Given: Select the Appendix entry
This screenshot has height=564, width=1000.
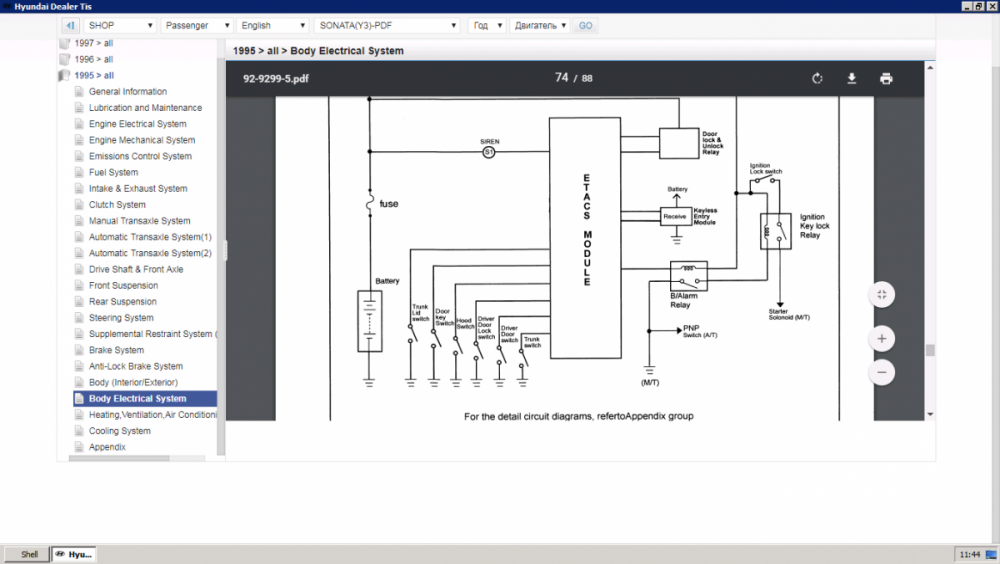Looking at the screenshot, I should tap(107, 447).
